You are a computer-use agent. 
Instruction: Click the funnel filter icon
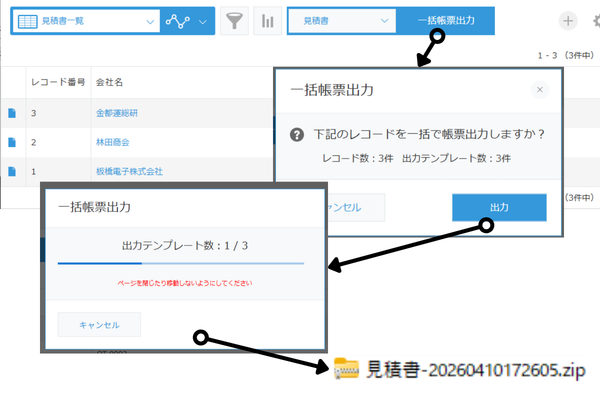coord(234,21)
